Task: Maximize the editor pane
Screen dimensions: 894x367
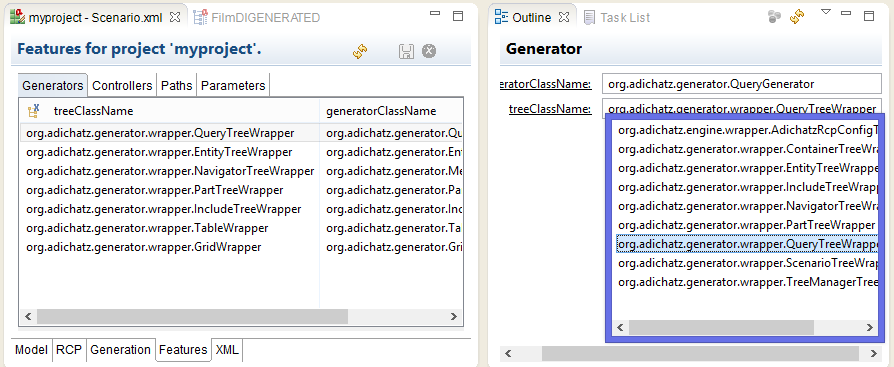Action: click(x=458, y=16)
